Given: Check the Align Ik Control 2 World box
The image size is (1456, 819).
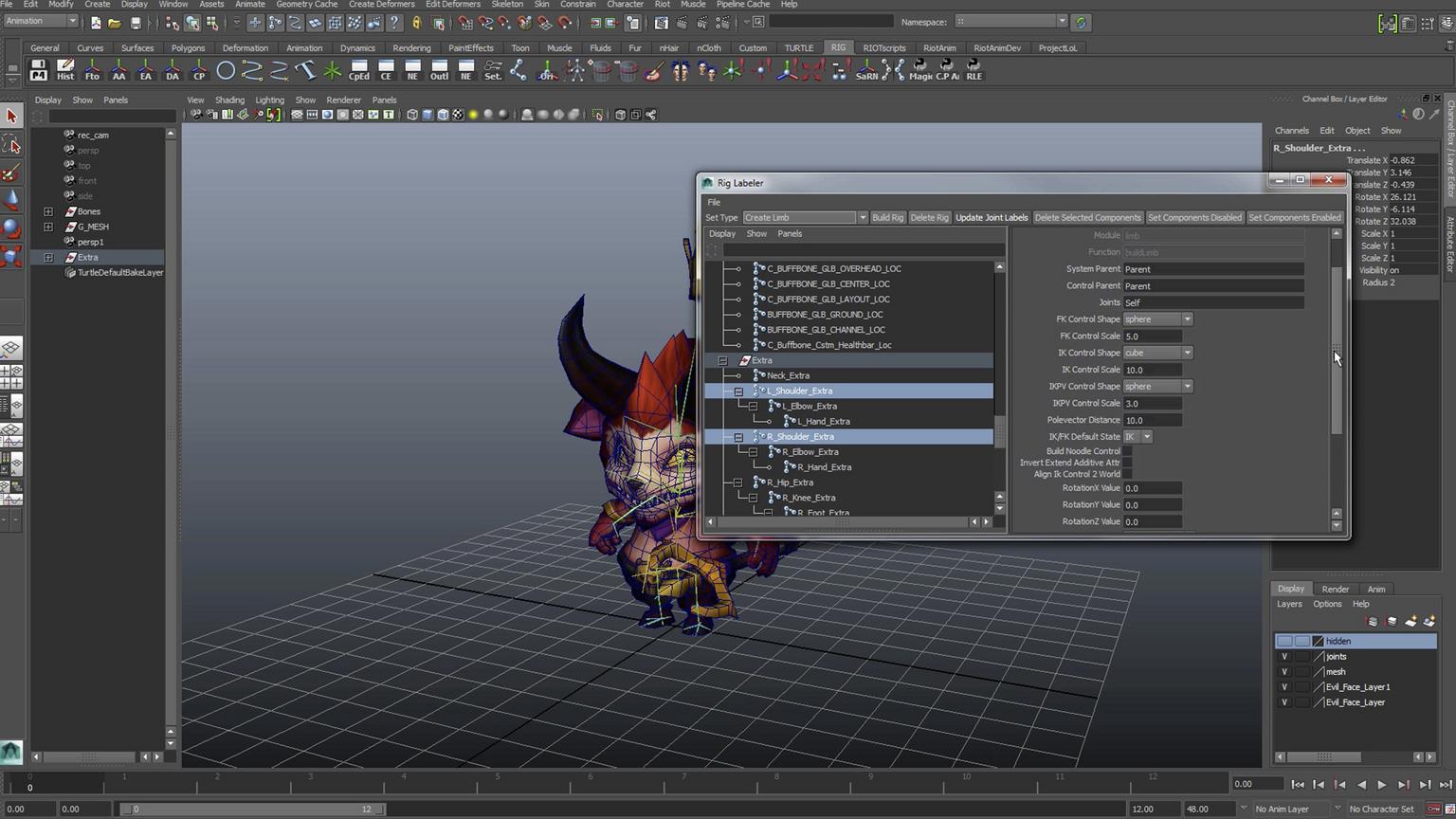Looking at the screenshot, I should 1127,474.
